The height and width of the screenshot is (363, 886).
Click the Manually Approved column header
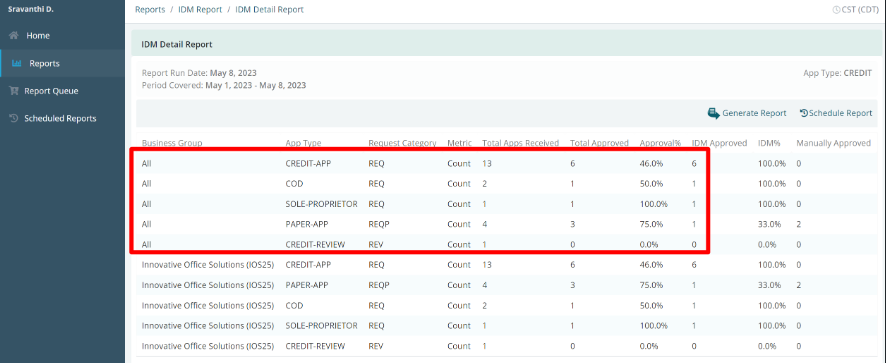tap(833, 143)
